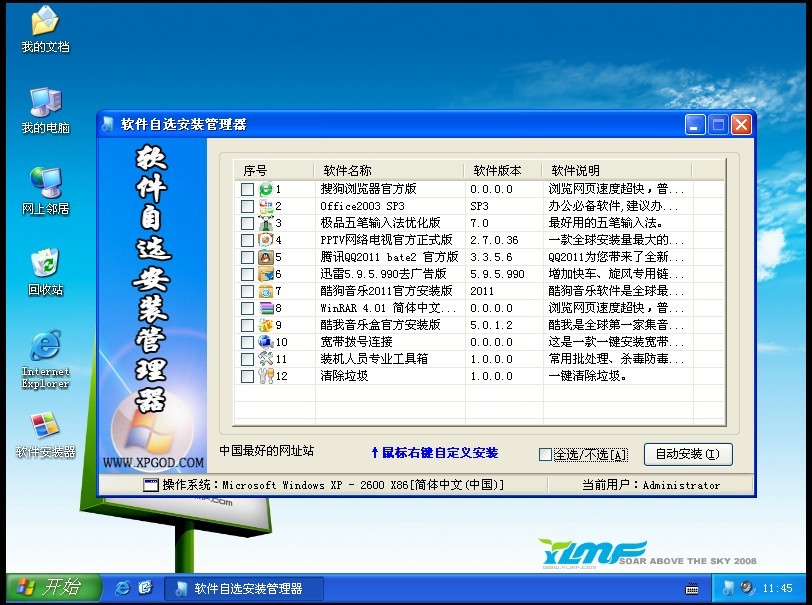This screenshot has width=812, height=605.
Task: Click the Kugou music icon in row 7
Action: click(x=266, y=291)
